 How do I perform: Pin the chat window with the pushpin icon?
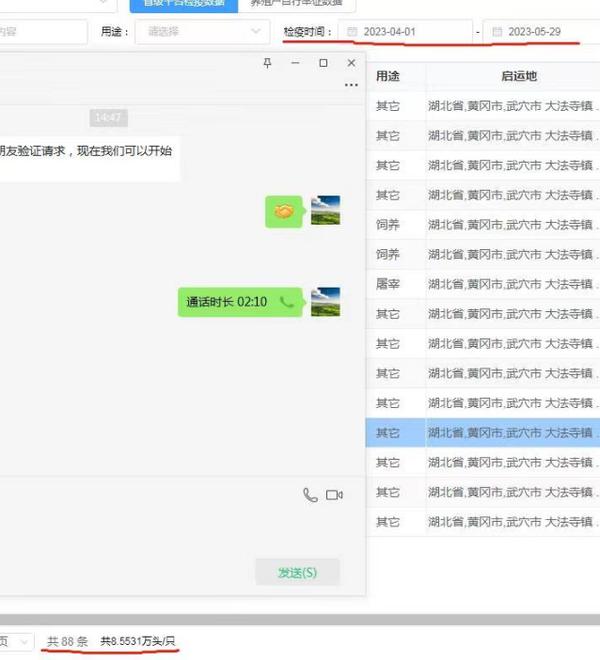click(x=267, y=63)
